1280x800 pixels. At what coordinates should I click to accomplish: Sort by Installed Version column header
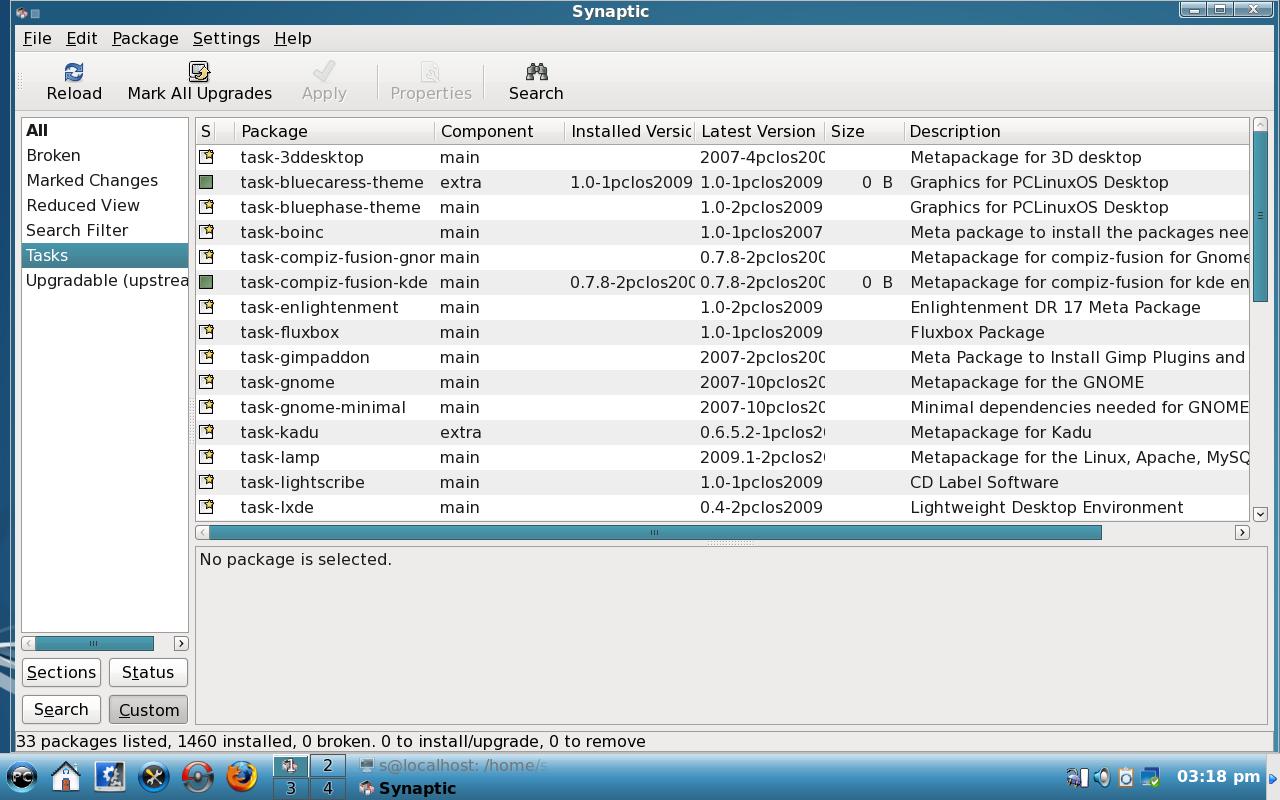pos(630,131)
